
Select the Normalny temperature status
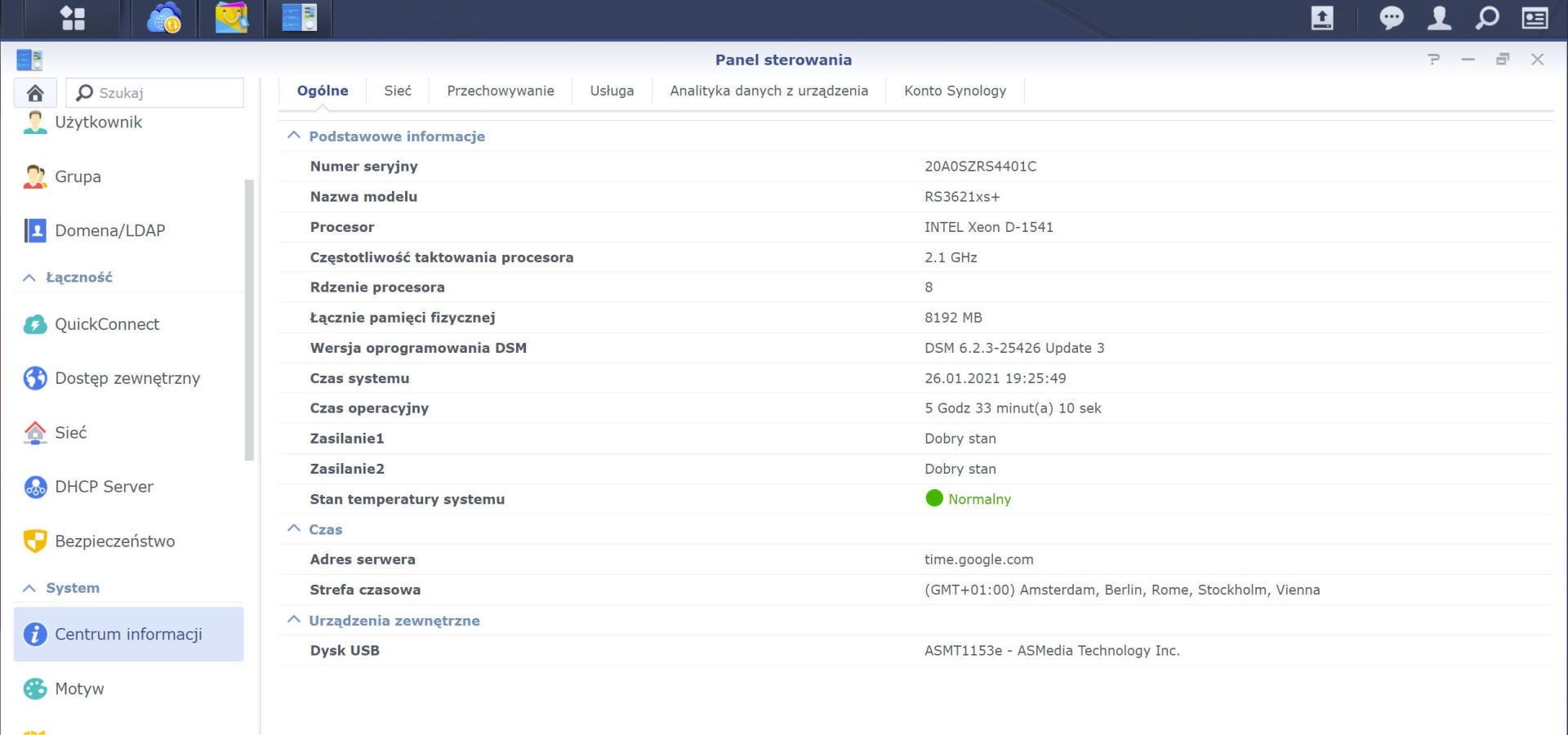(x=979, y=499)
